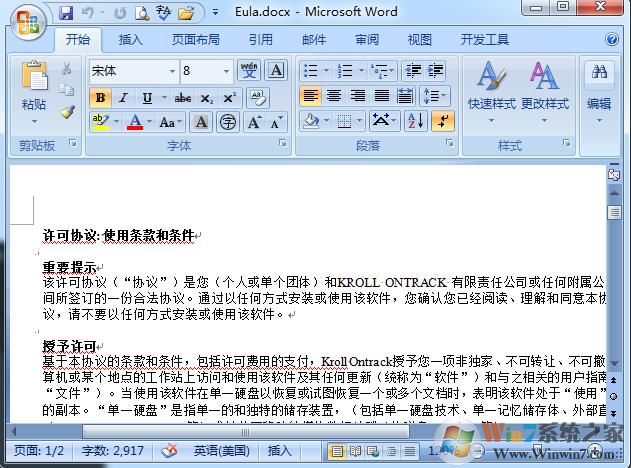Increase paragraph indent

click(435, 70)
